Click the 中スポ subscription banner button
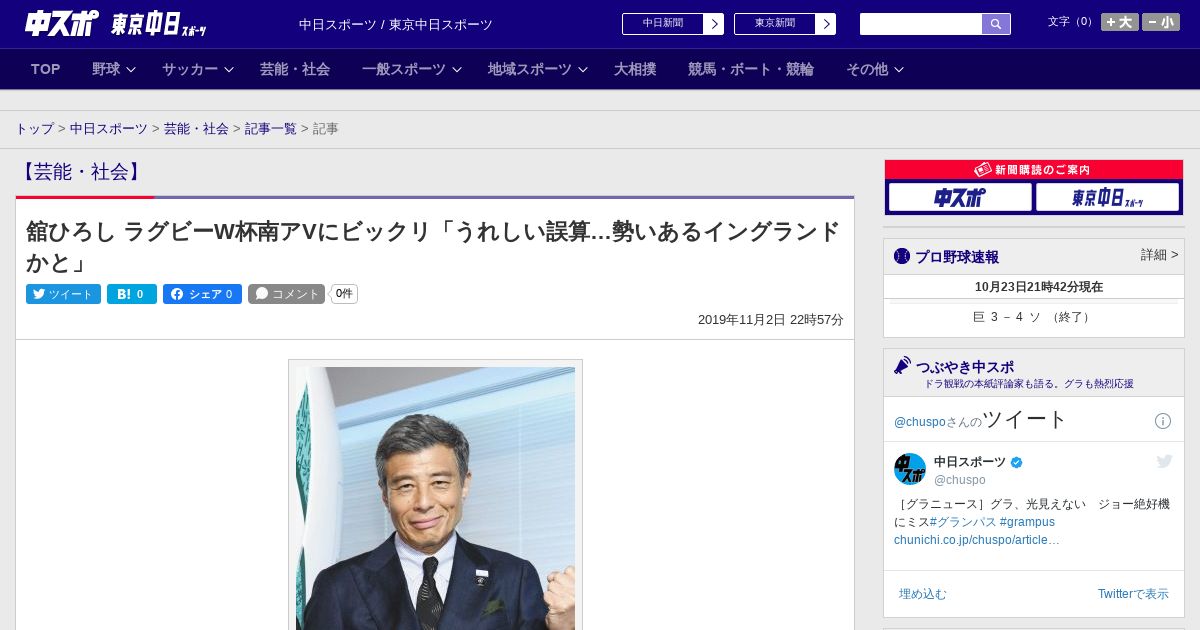Viewport: 1200px width, 630px height. 960,198
